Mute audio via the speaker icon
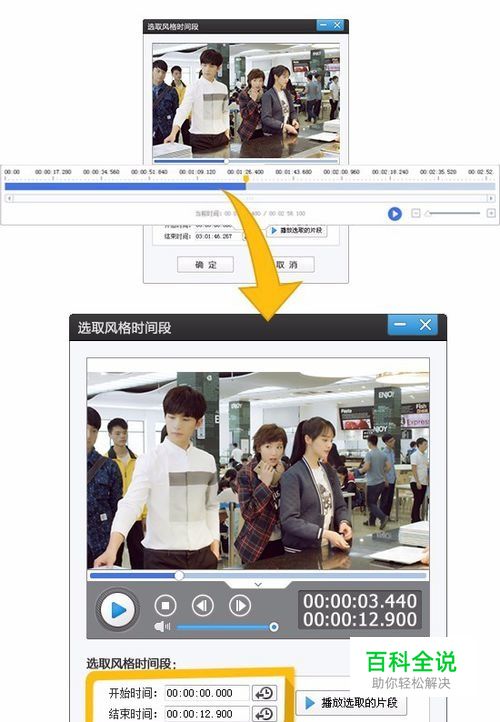 pos(162,627)
